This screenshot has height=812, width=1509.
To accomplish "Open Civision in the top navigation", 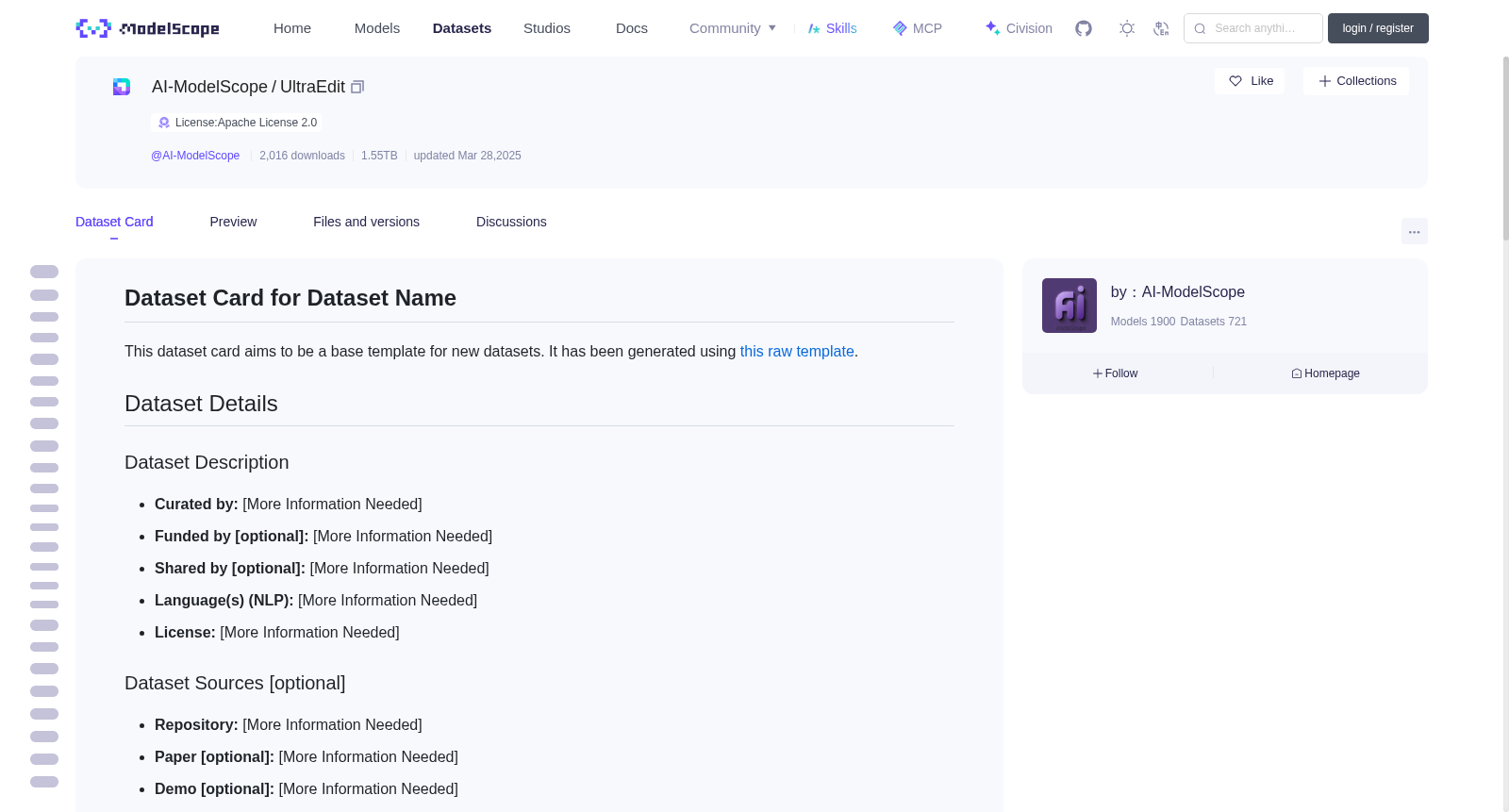I will point(1019,28).
